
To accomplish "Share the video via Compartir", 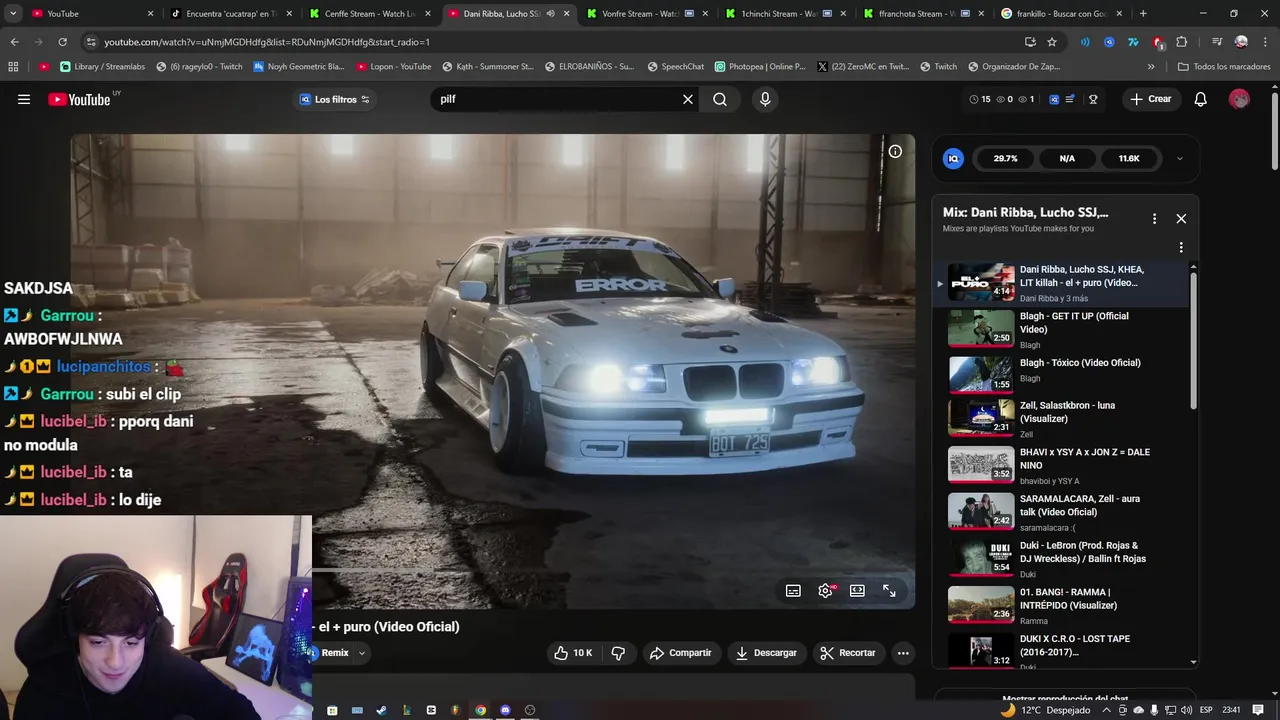I will 680,653.
